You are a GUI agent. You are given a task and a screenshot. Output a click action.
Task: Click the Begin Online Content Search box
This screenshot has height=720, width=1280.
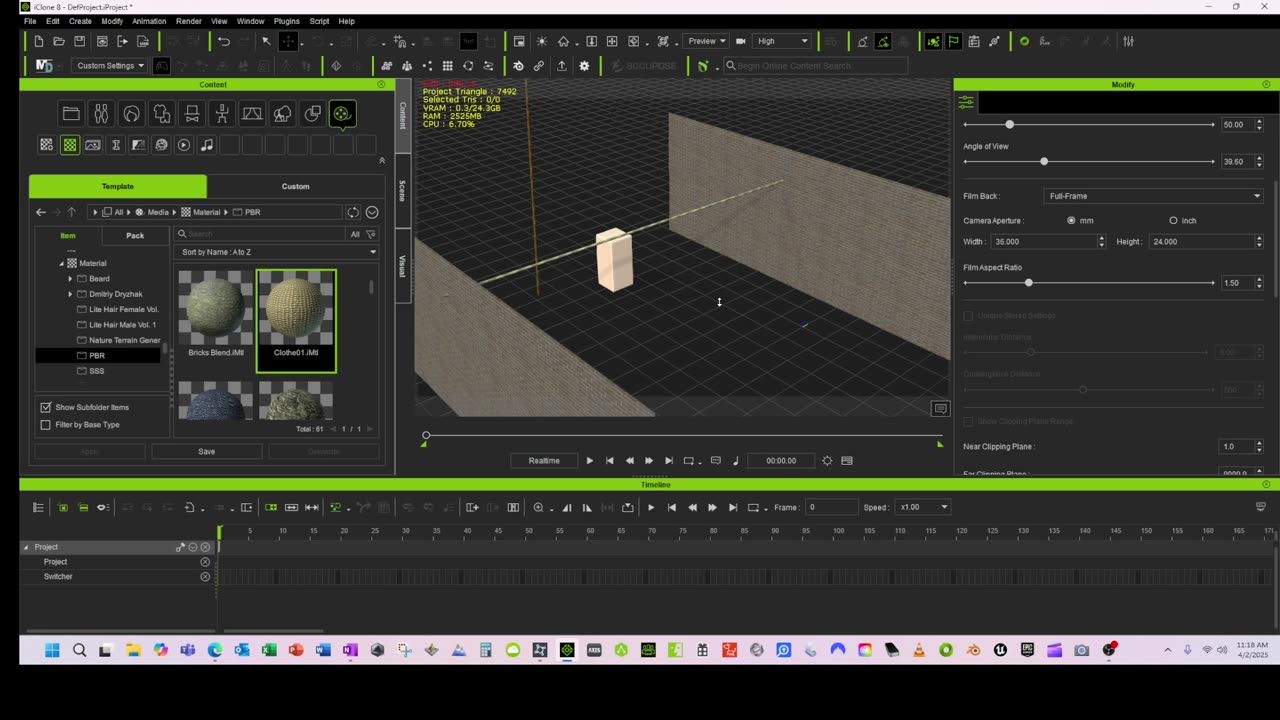point(815,66)
